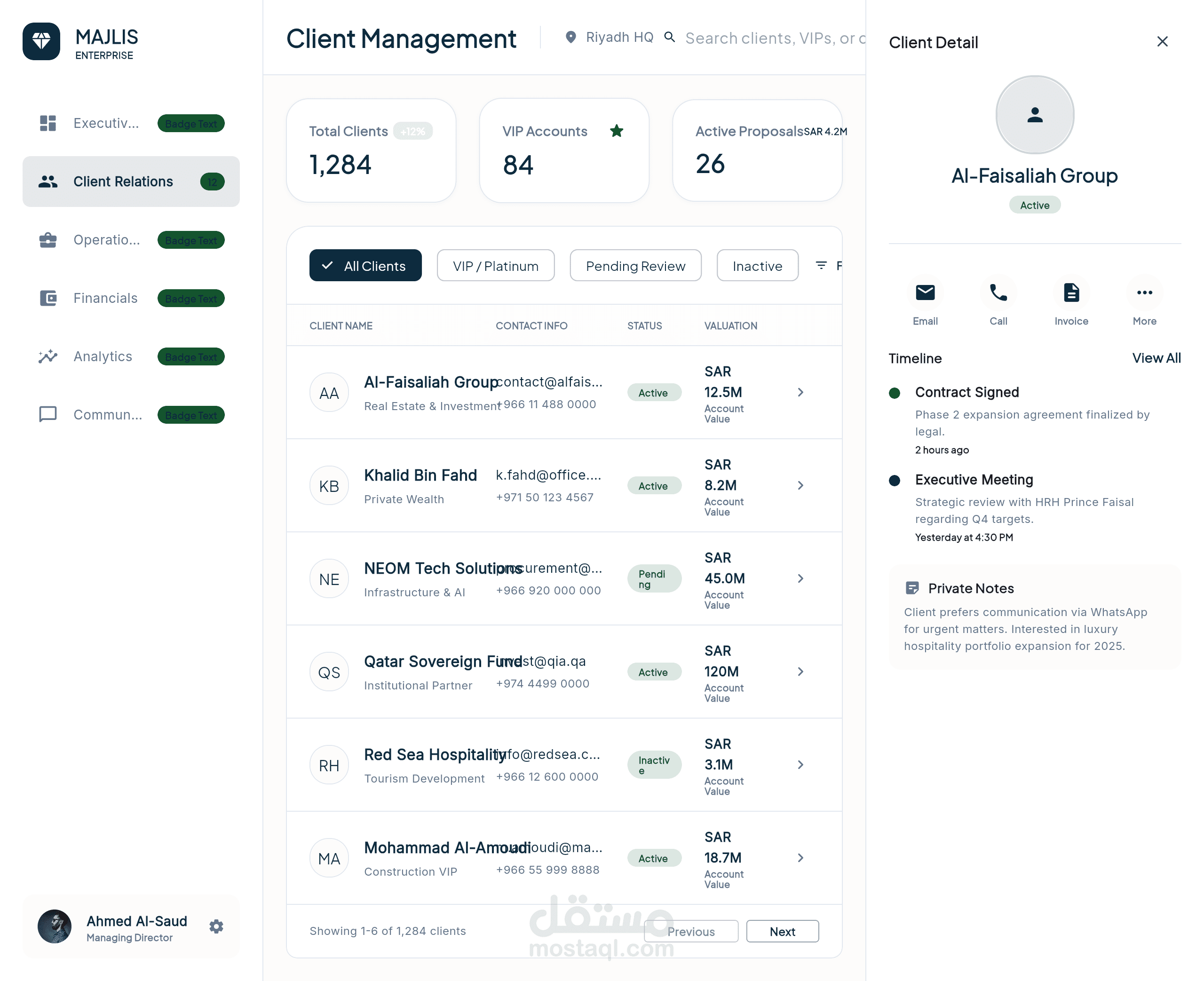Expand the Khalid Bin Fahd row chevron
The width and height of the screenshot is (1204, 981).
(800, 485)
